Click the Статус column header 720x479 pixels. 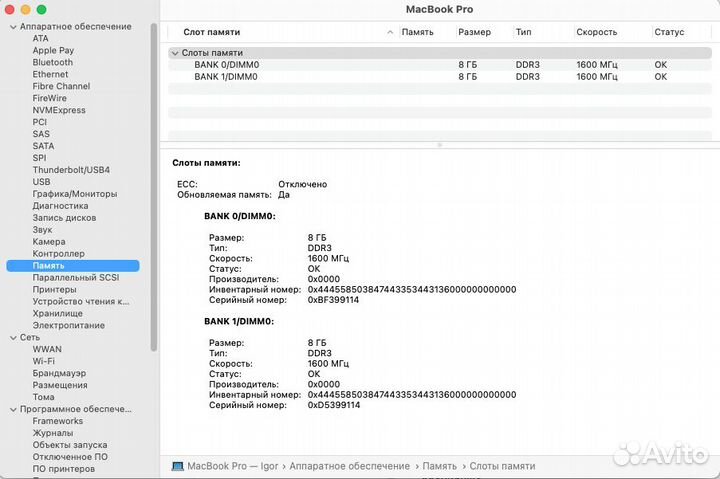point(669,32)
